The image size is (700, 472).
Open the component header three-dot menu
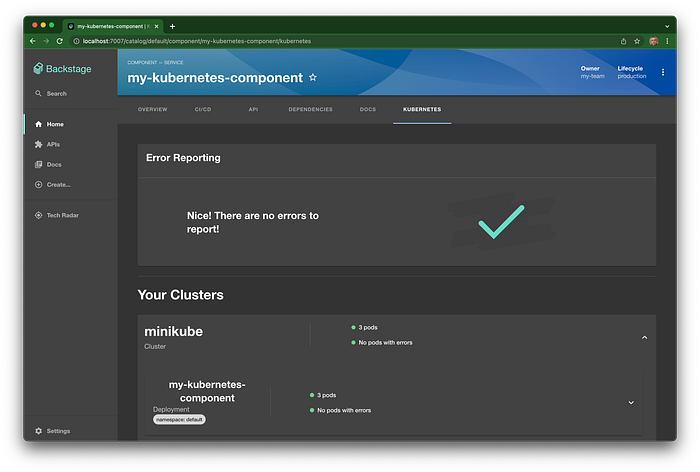[663, 72]
